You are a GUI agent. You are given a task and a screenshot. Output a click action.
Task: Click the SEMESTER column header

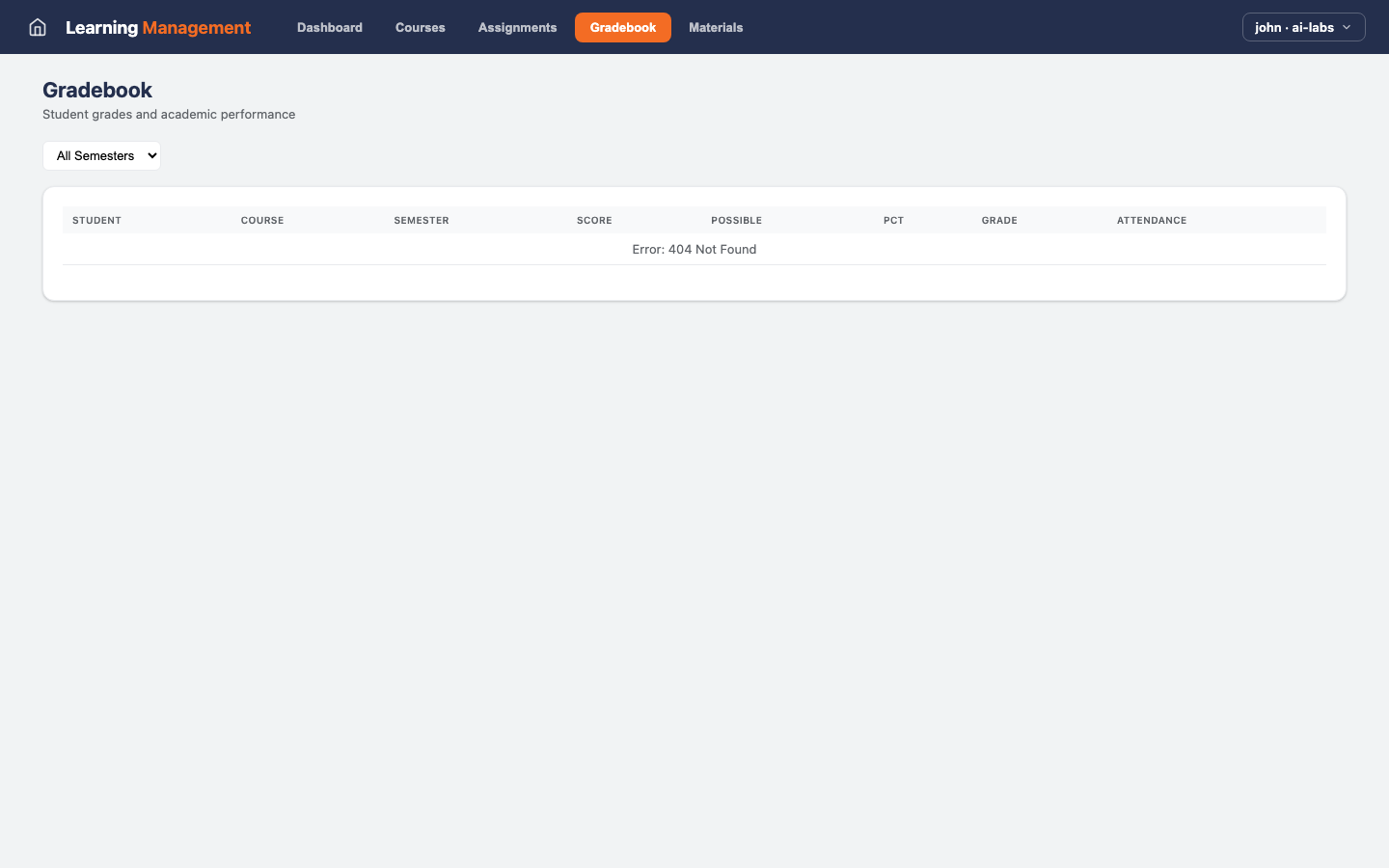(422, 220)
